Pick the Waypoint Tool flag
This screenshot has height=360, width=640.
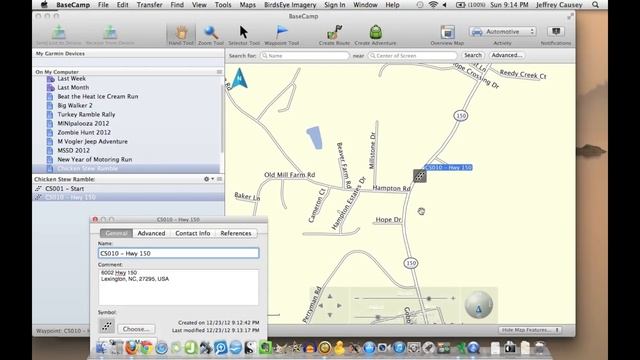pyautogui.click(x=282, y=34)
